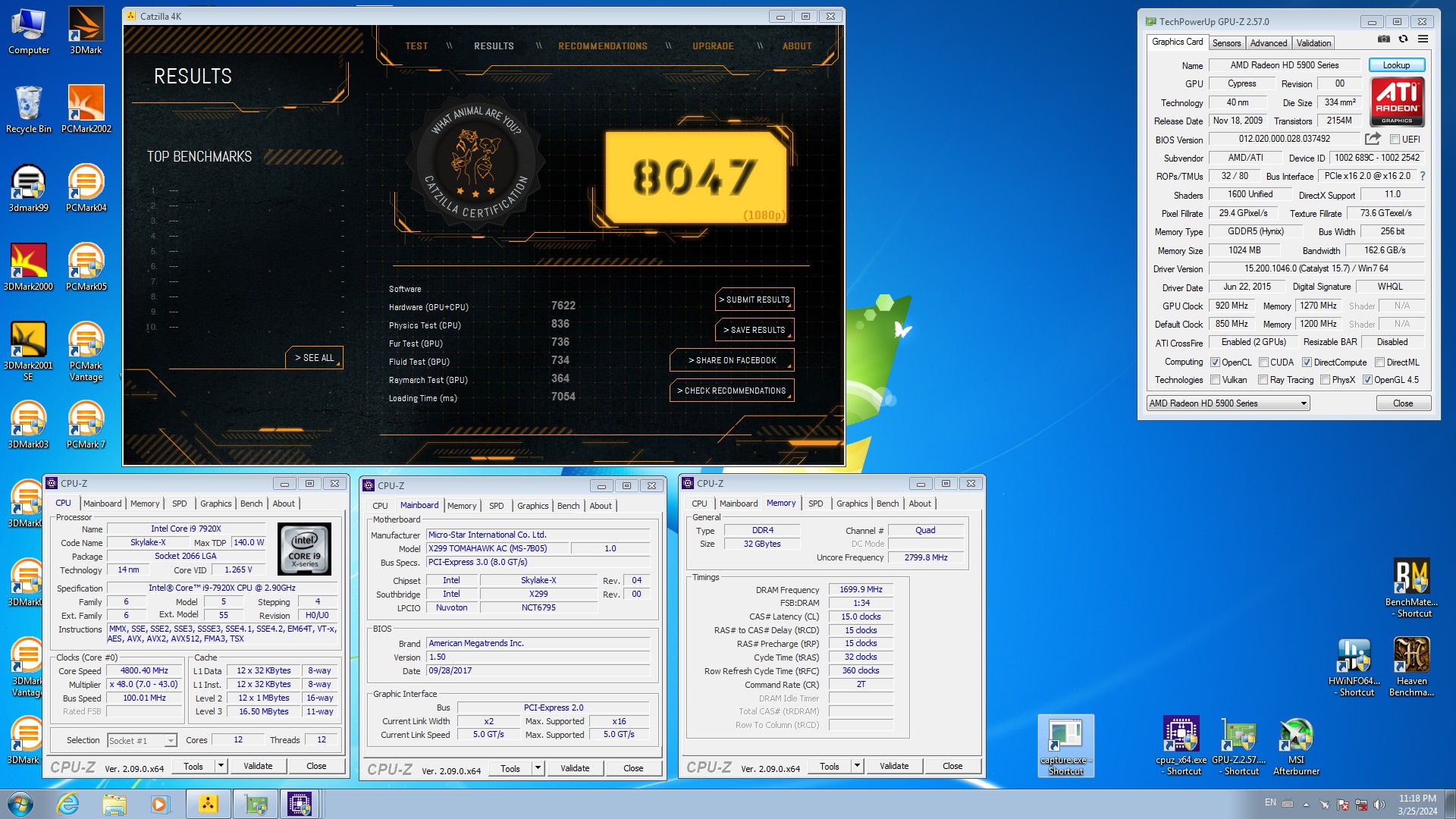1456x819 pixels.
Task: Expand Tools dropdown arrow in CPU tab window
Action: 221,766
